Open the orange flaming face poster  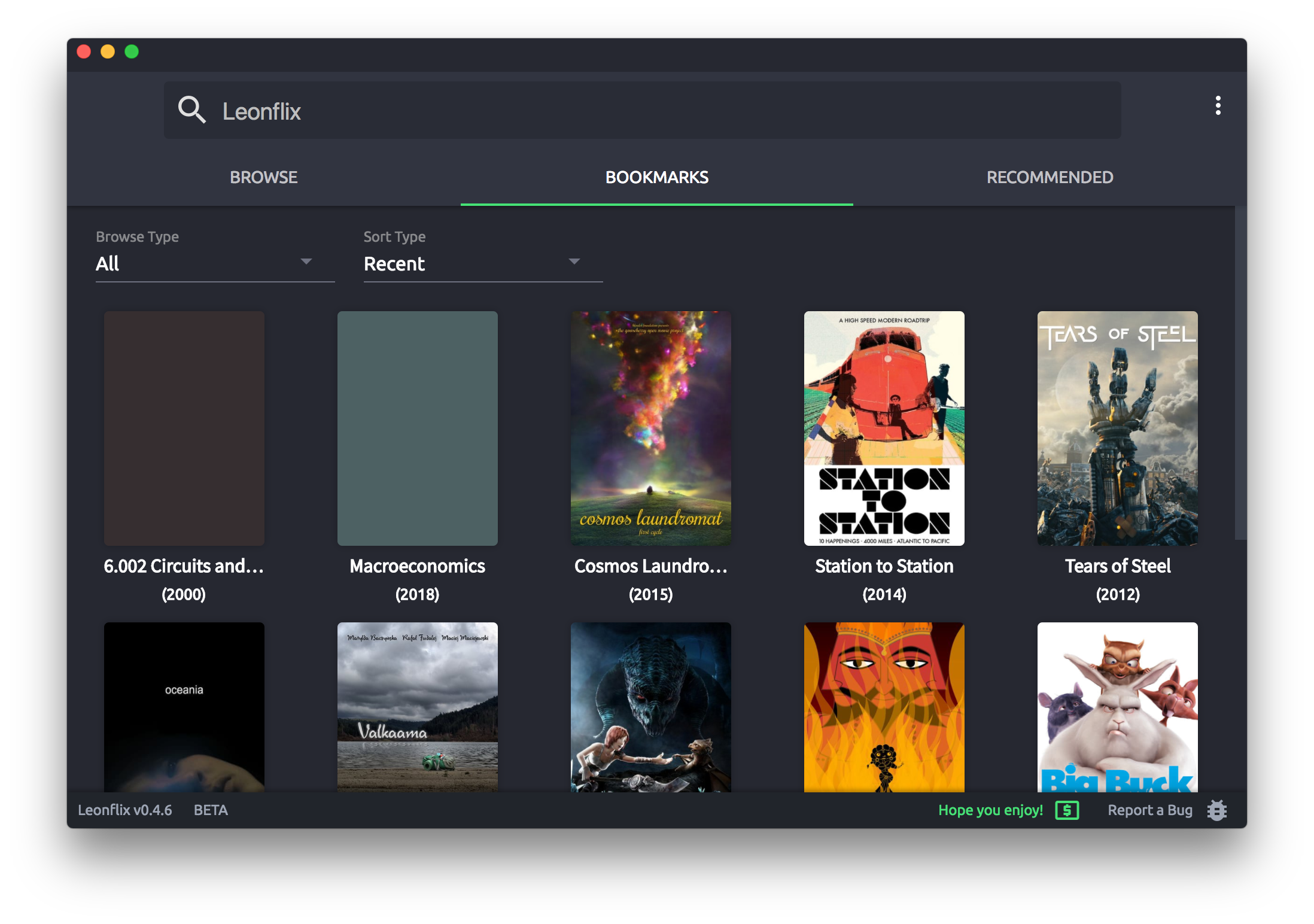tap(884, 707)
